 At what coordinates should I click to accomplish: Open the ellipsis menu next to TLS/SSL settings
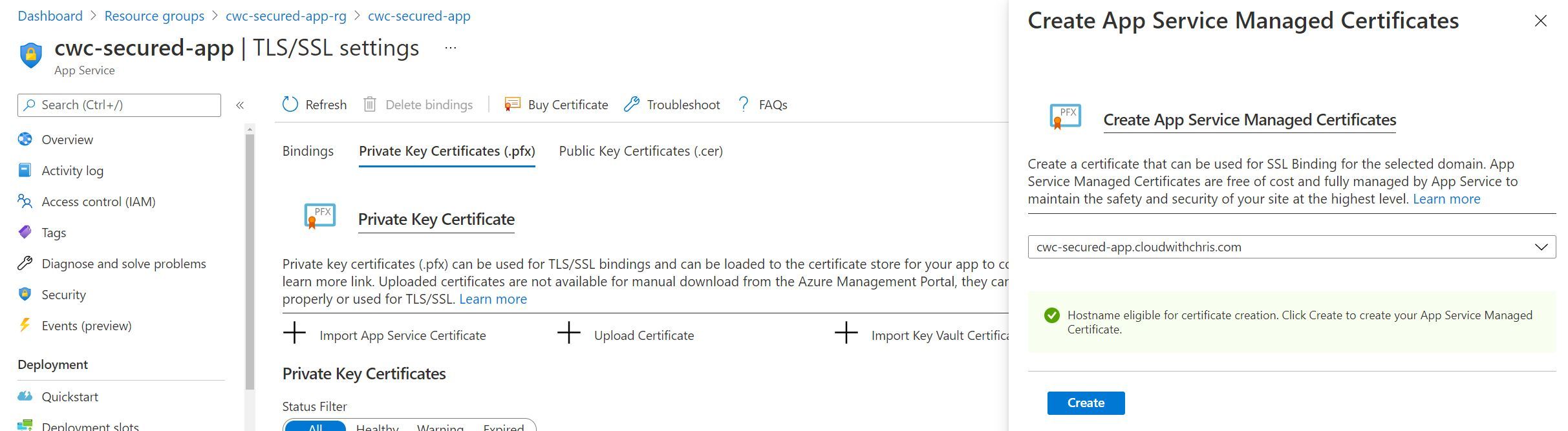point(451,47)
